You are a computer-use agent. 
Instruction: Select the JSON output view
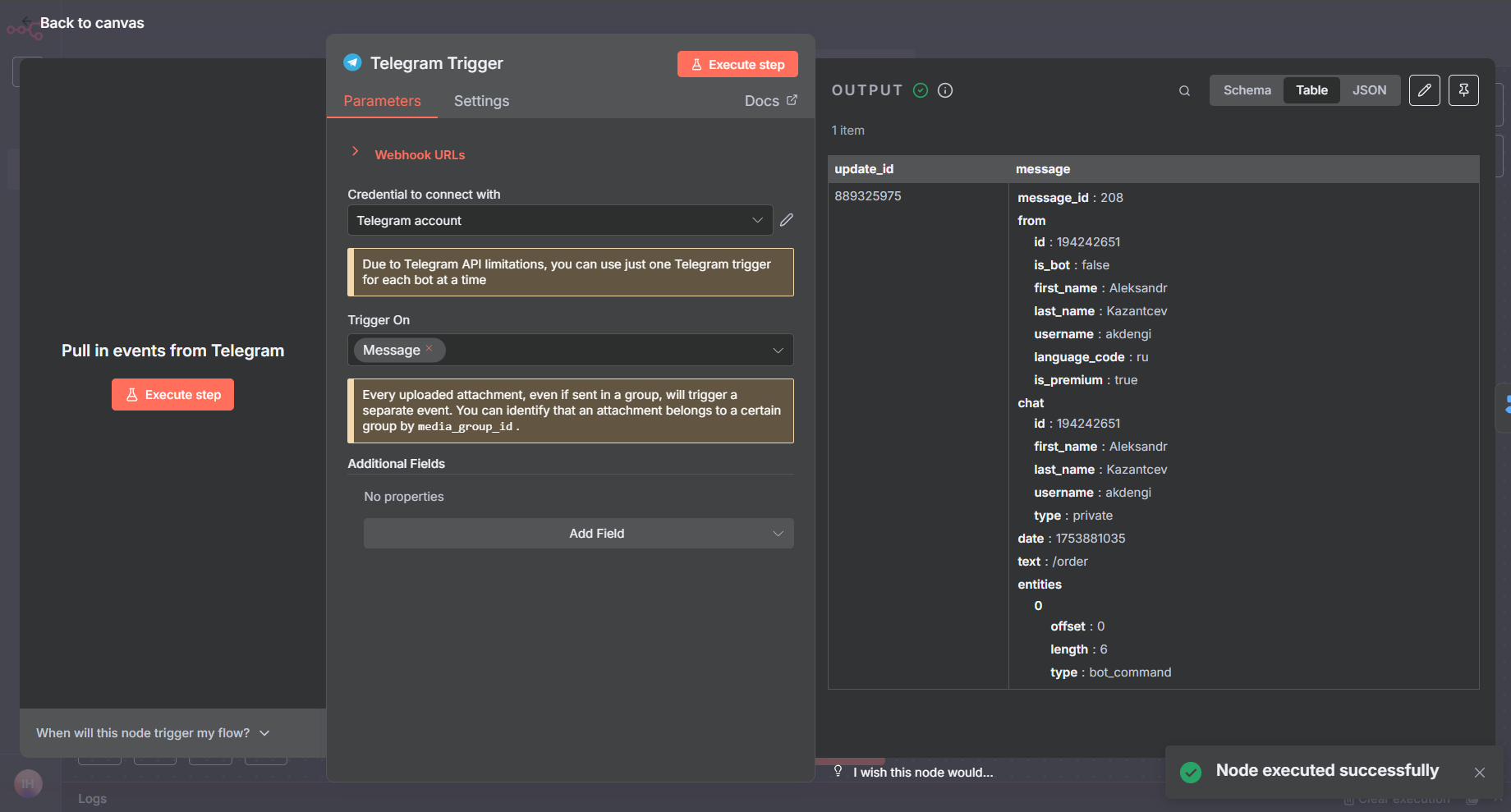click(x=1369, y=90)
